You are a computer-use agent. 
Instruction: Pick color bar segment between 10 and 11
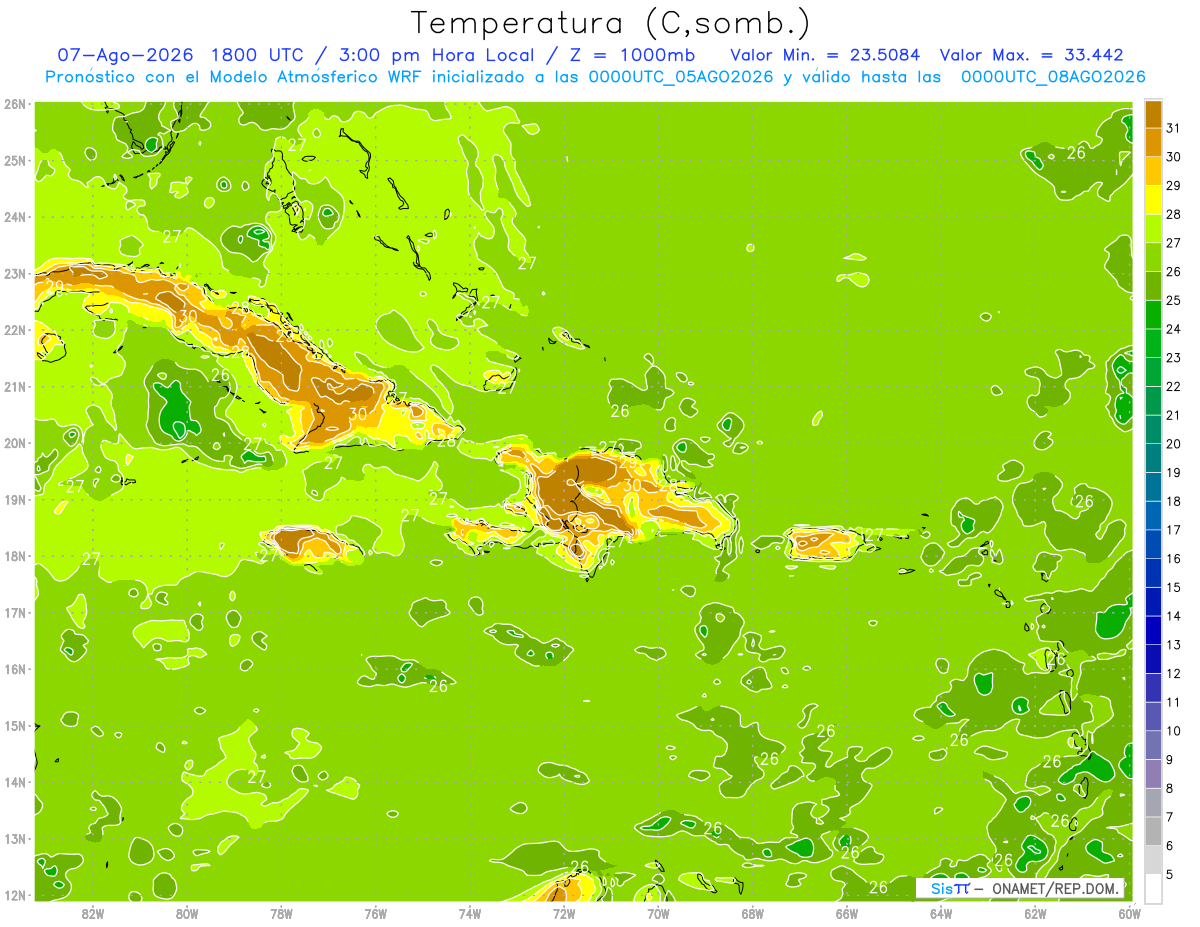[x=1154, y=716]
